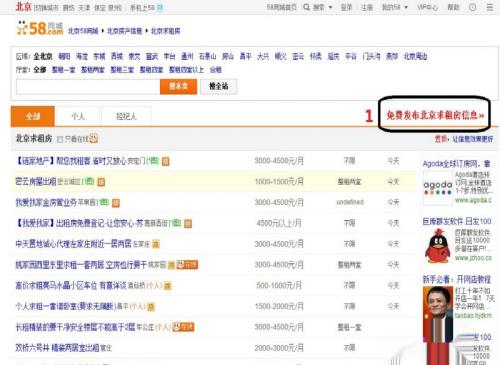
Task: Select 整租一室 room type filter
Action: (x=63, y=70)
